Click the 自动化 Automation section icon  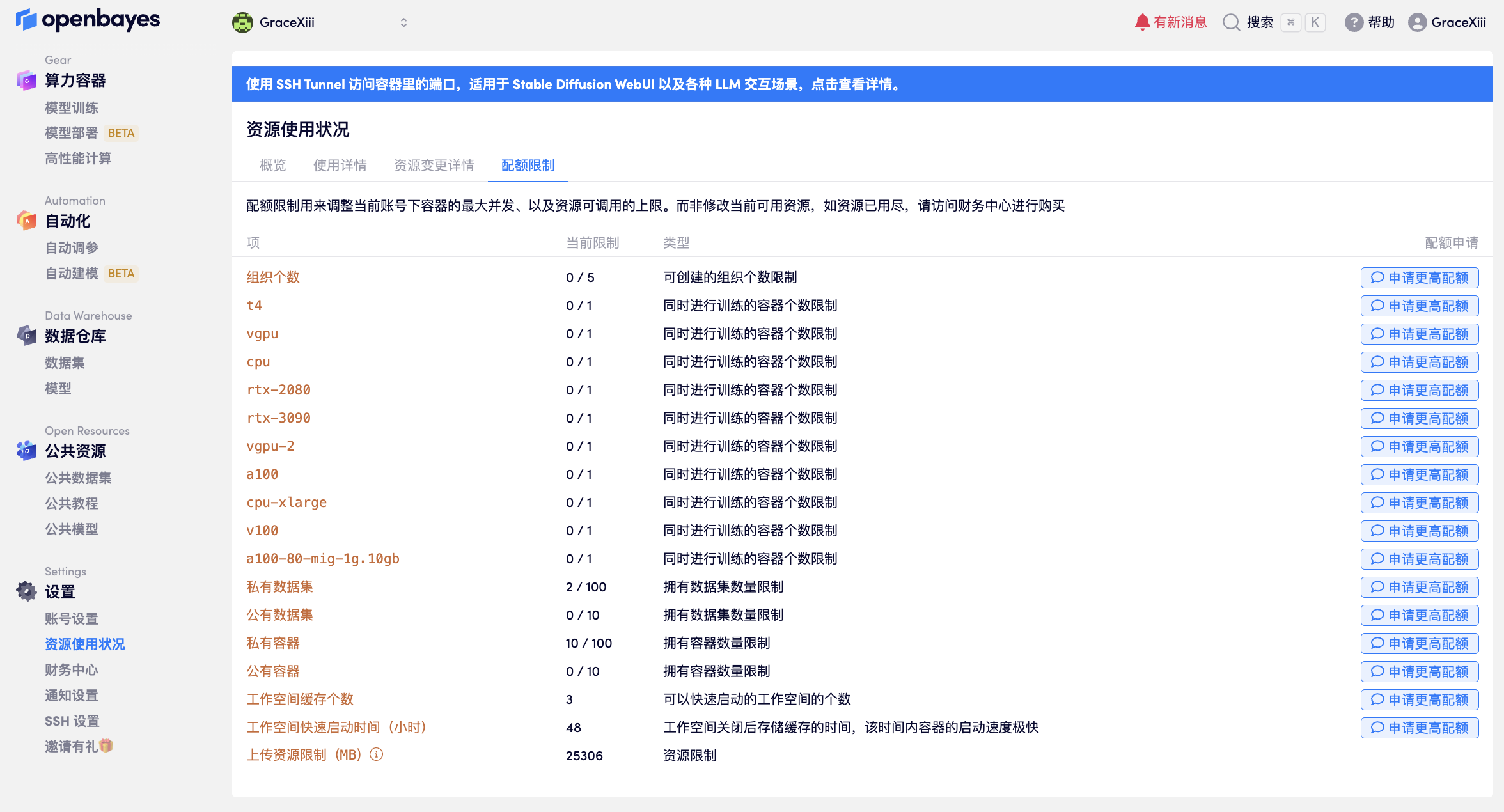pos(26,221)
